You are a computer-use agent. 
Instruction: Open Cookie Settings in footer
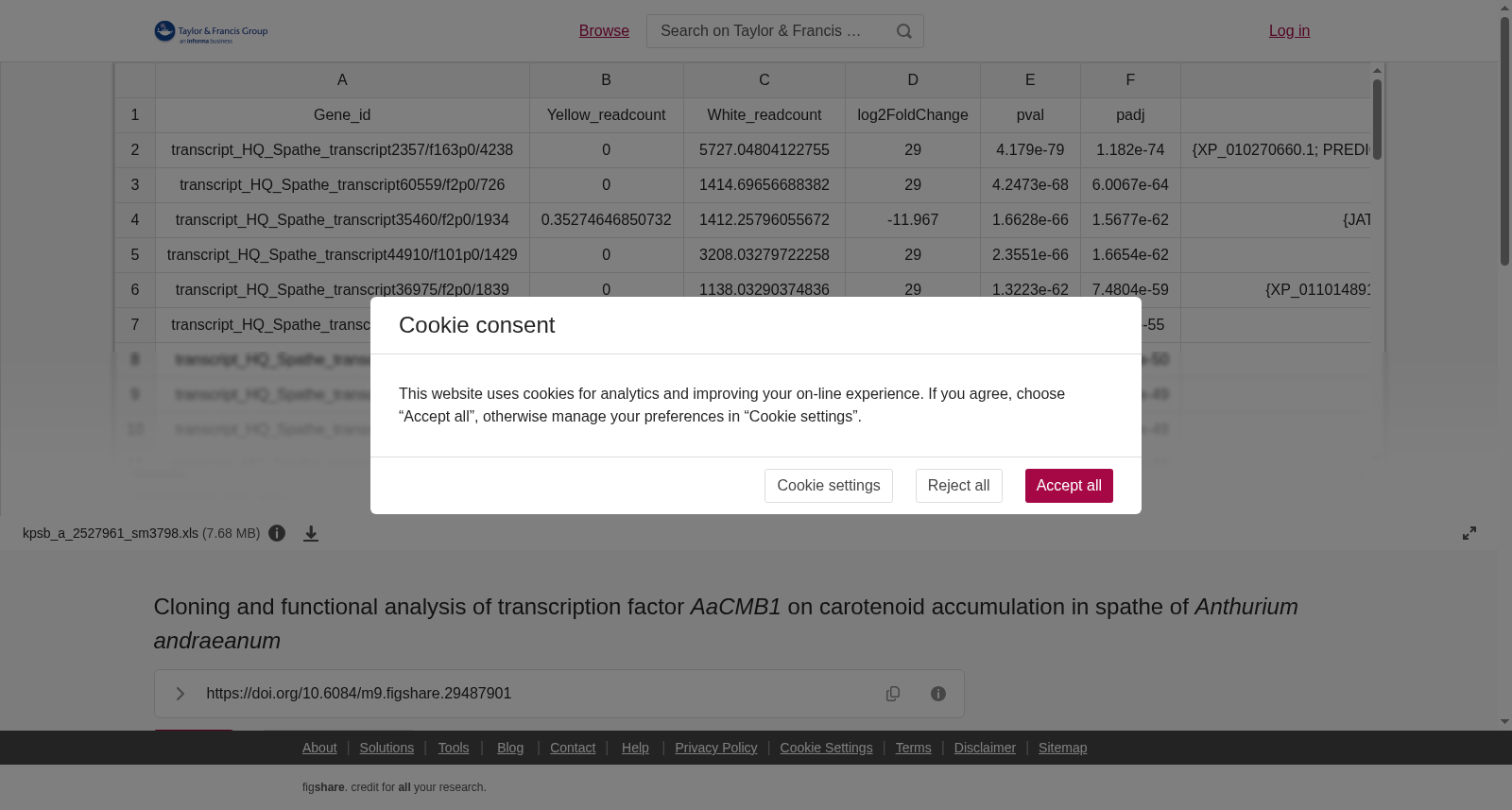click(x=826, y=748)
